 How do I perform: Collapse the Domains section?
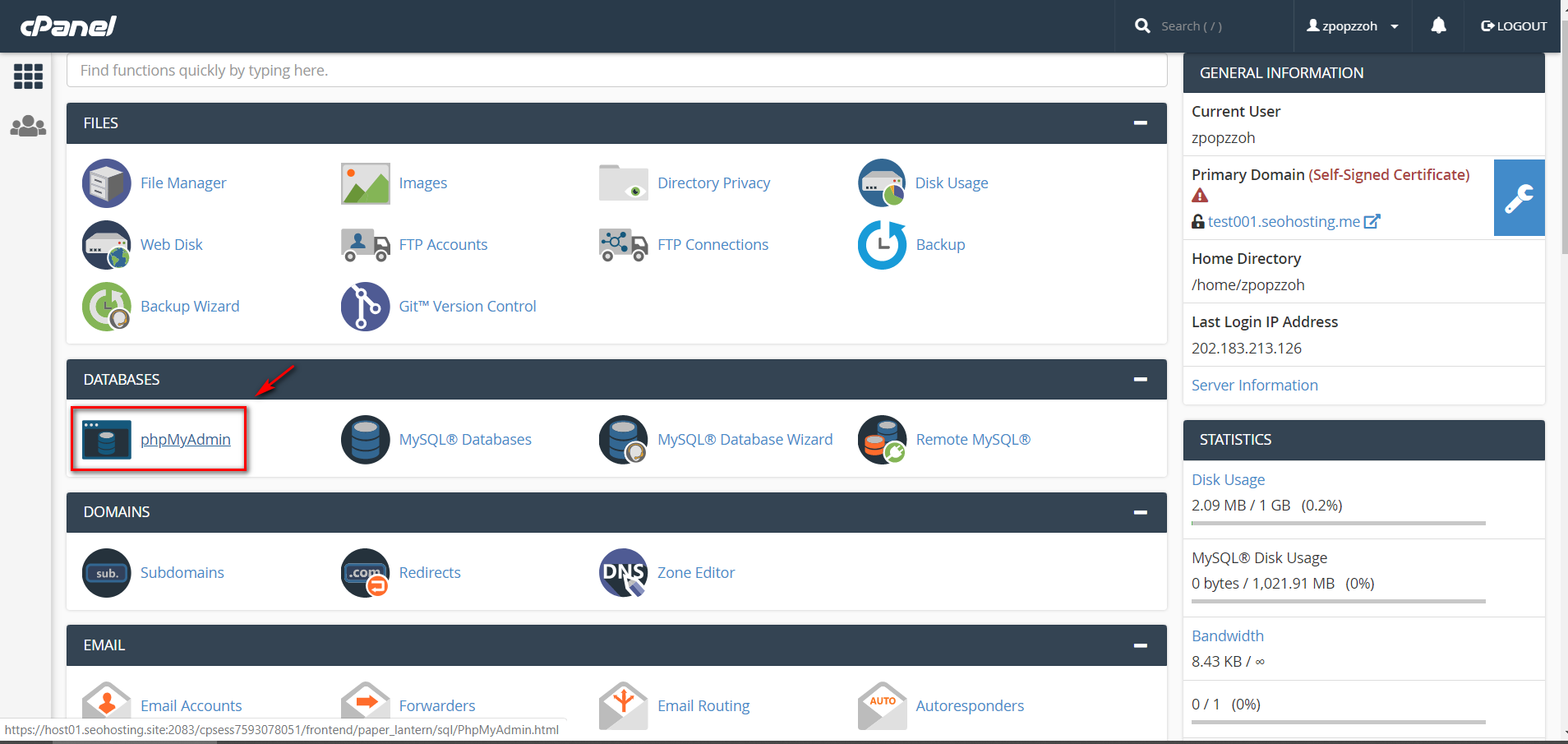pos(1141,512)
